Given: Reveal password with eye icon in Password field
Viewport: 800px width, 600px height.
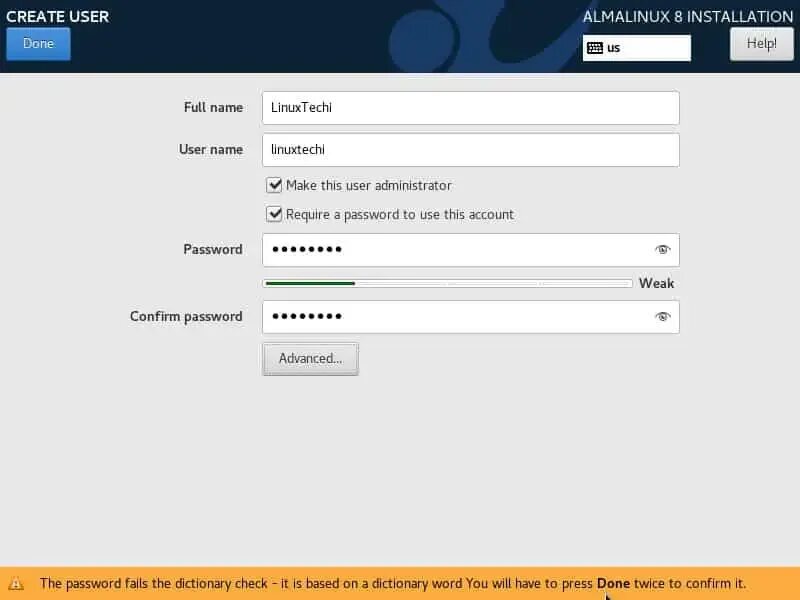Looking at the screenshot, I should pyautogui.click(x=662, y=249).
